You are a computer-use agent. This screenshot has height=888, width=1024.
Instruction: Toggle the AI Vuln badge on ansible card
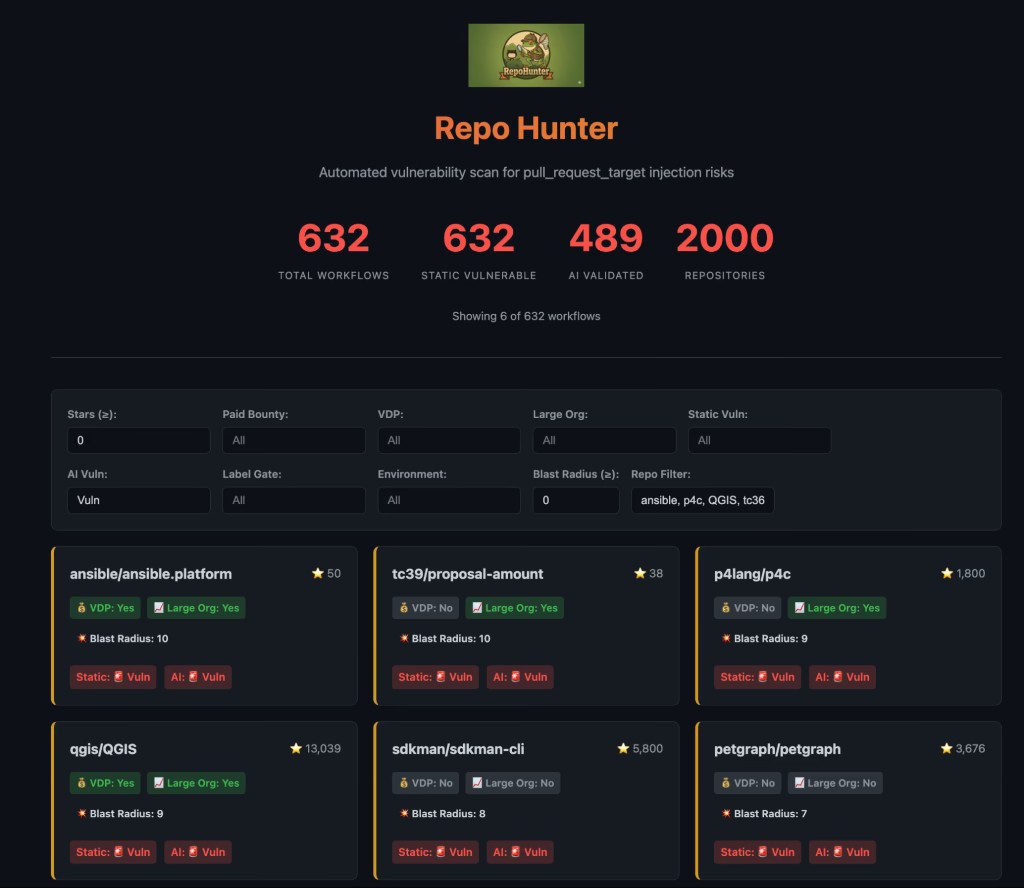click(x=196, y=677)
